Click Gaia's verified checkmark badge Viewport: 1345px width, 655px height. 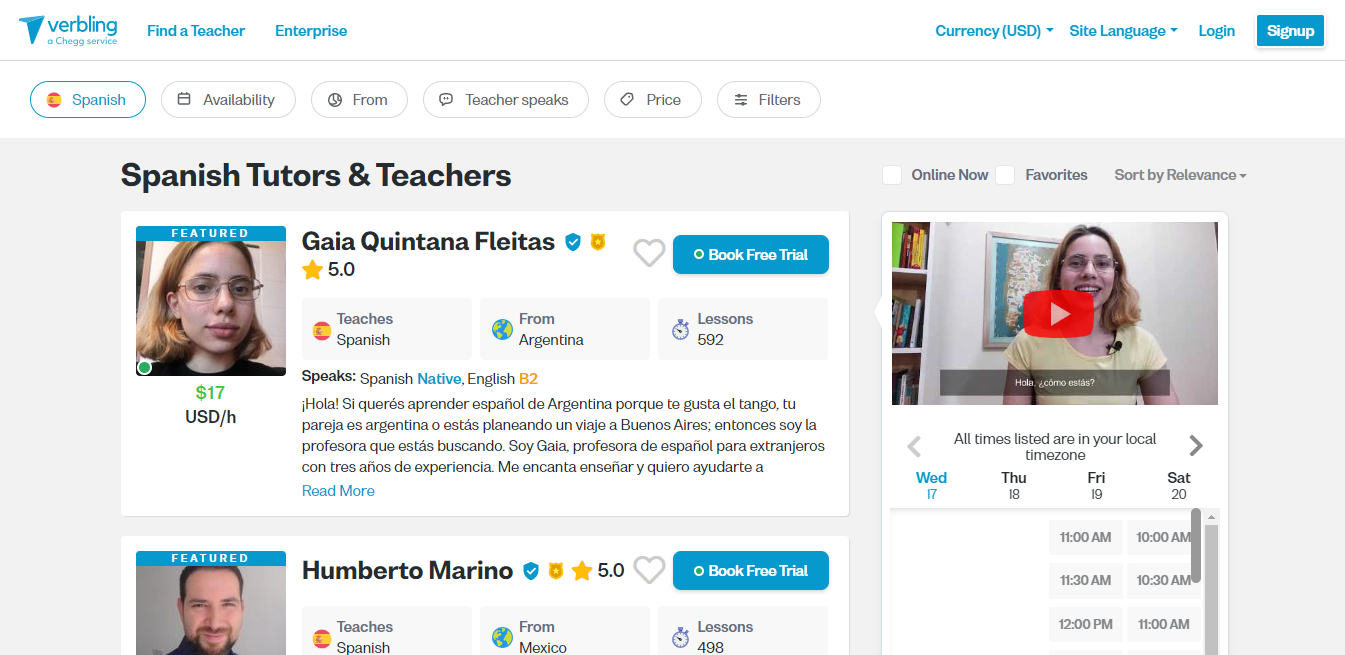click(573, 242)
